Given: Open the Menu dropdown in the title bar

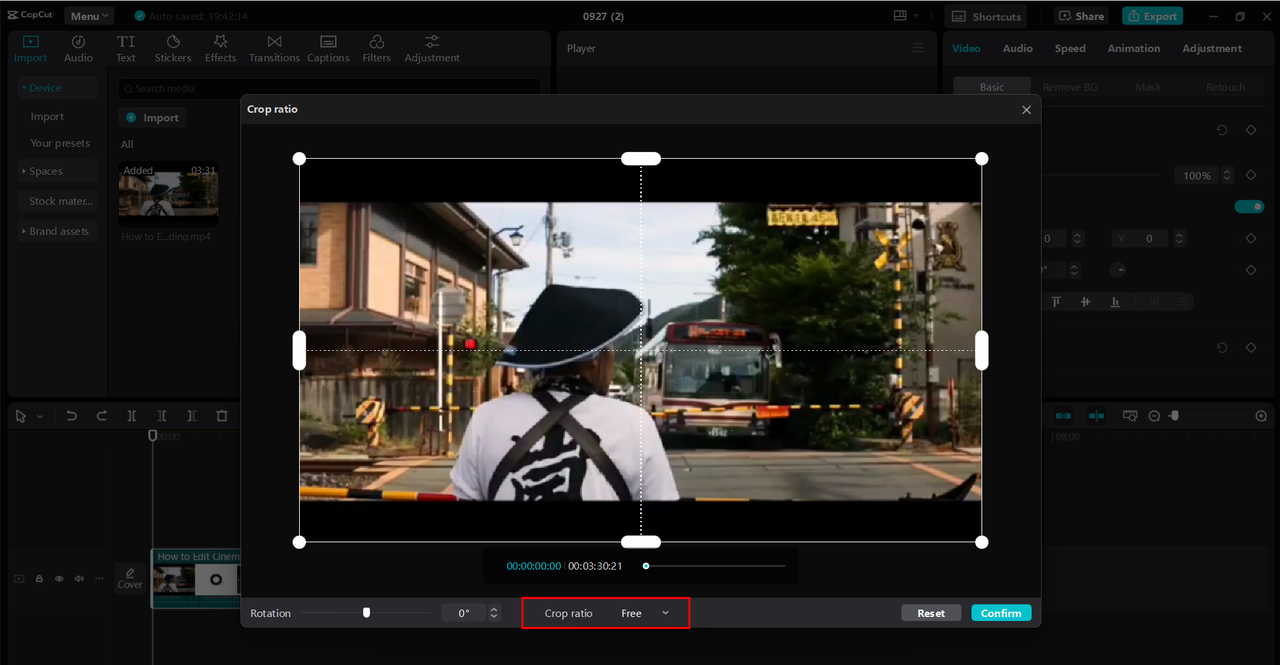Looking at the screenshot, I should [89, 16].
